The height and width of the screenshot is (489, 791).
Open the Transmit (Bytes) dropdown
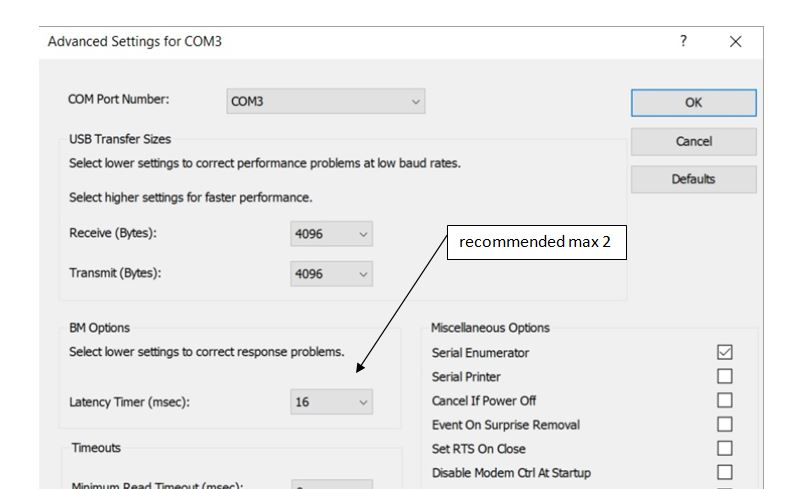331,271
